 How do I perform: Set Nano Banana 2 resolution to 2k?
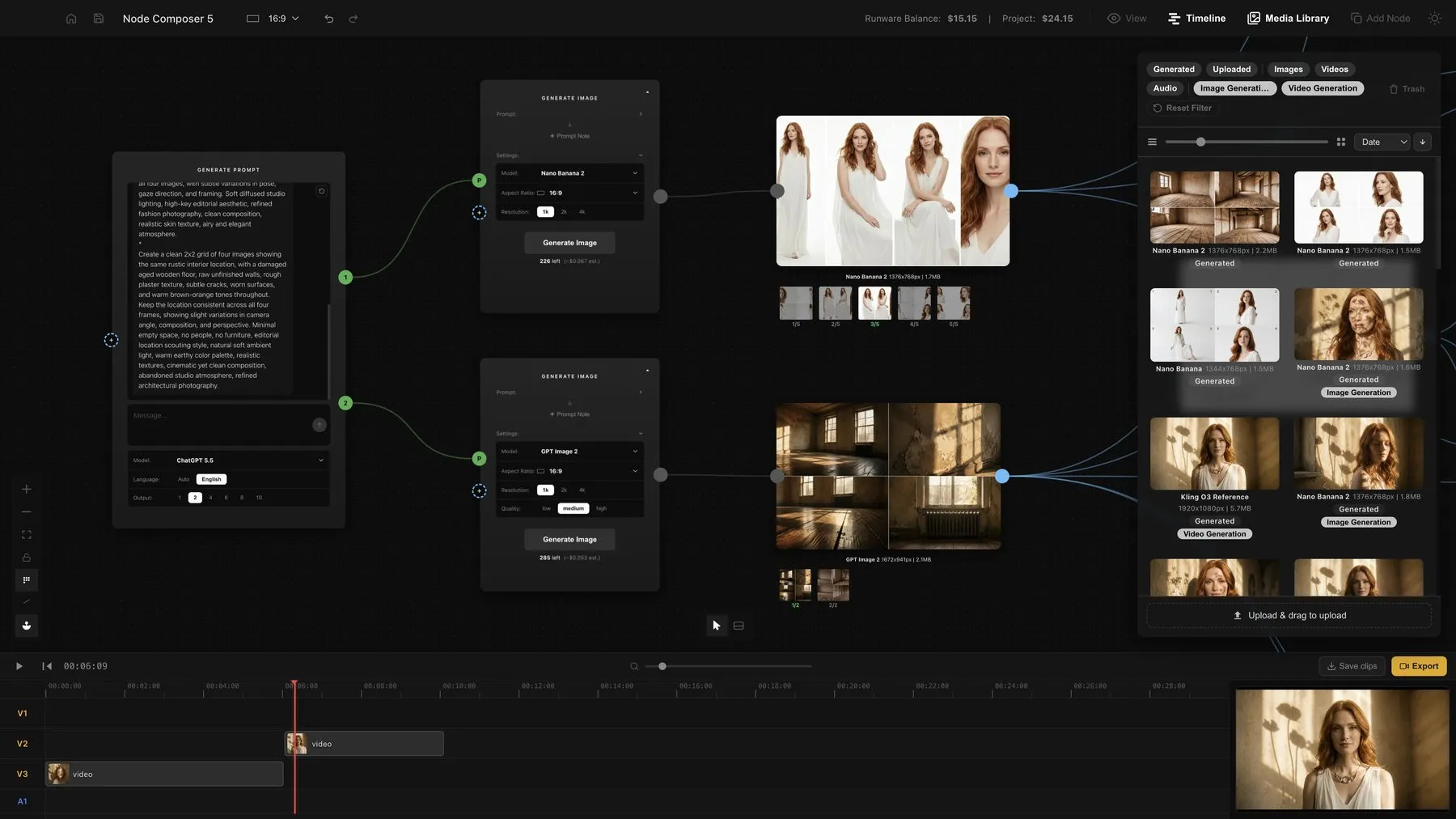coord(564,212)
